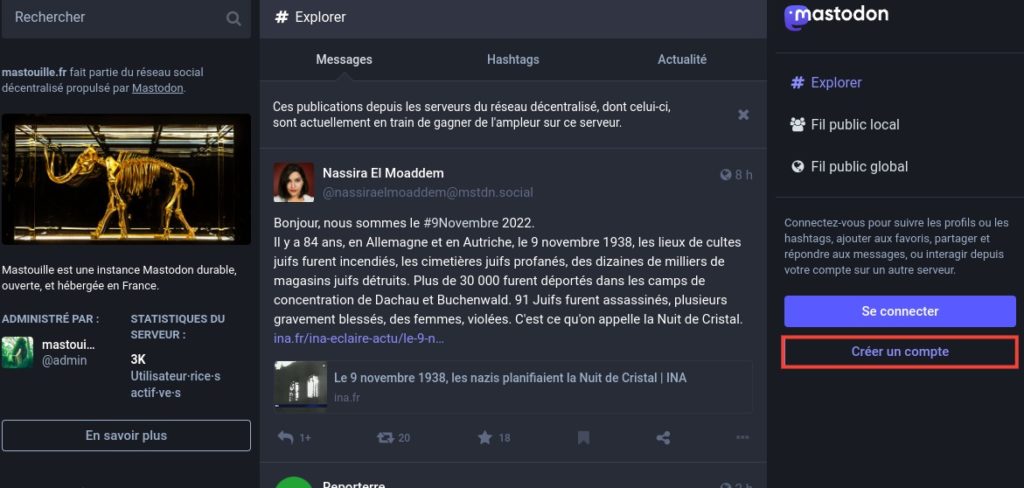Screen dimensions: 1024x488
Task: Reply to Nassira El Moaddem's post
Action: (x=285, y=437)
